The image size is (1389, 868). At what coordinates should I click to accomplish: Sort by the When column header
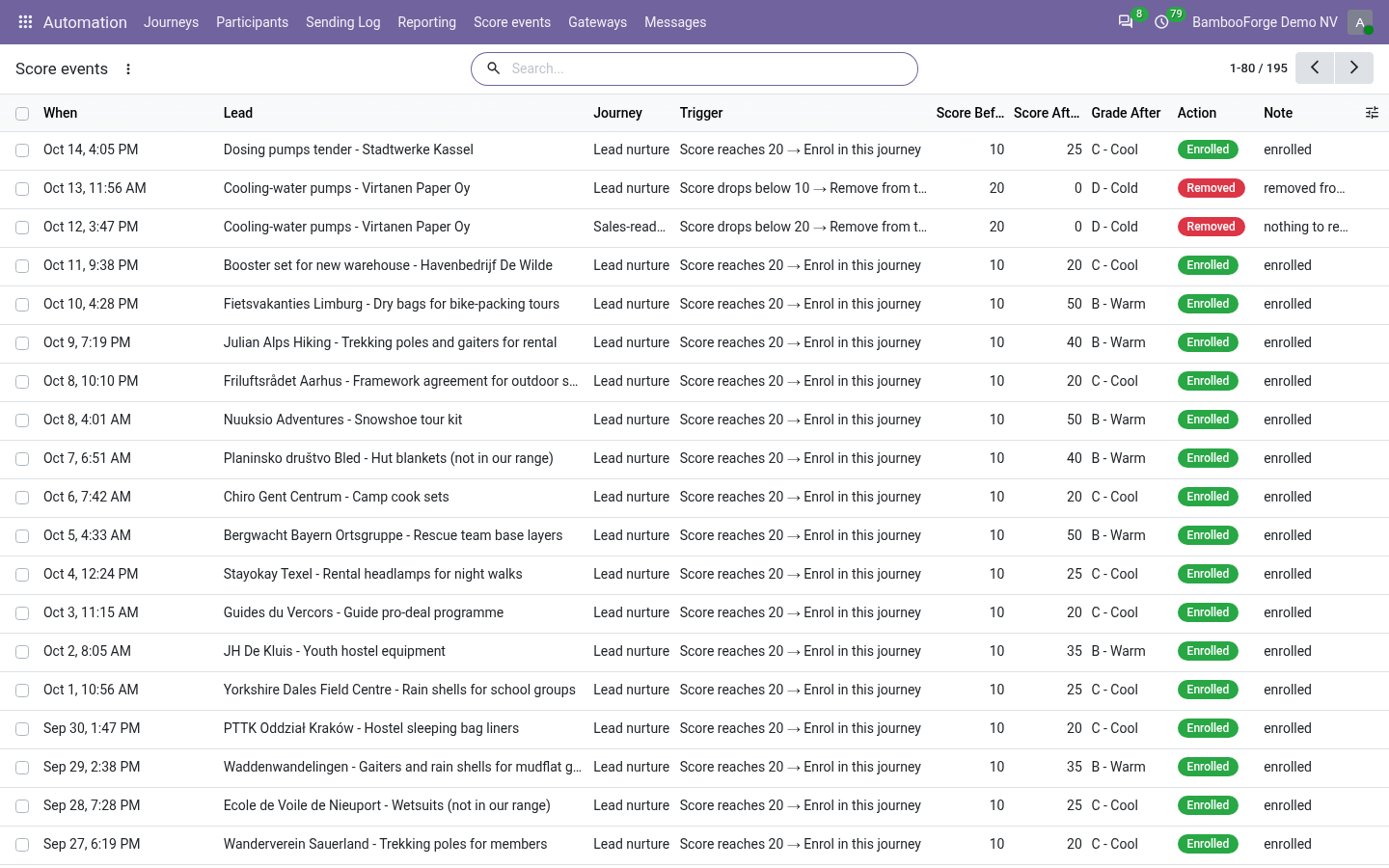click(x=60, y=113)
